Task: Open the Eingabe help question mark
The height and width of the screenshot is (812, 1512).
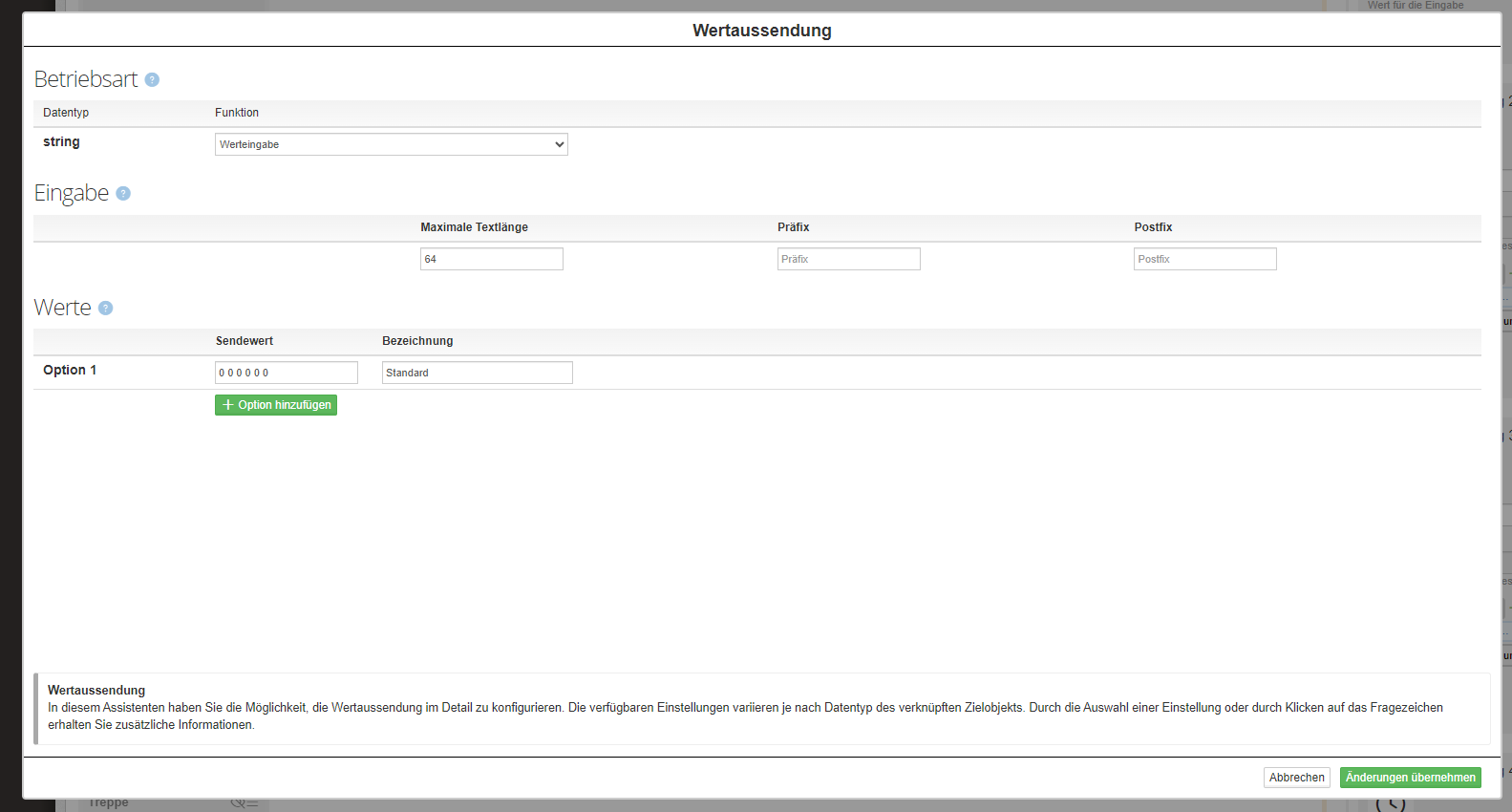Action: click(123, 194)
